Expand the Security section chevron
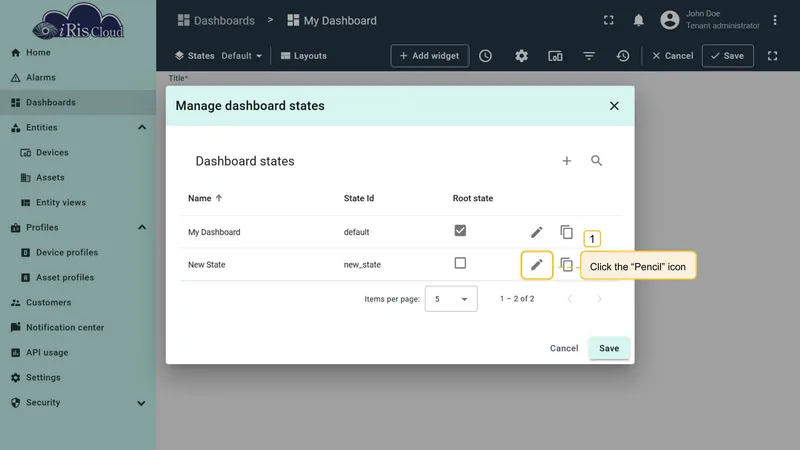 tap(142, 403)
